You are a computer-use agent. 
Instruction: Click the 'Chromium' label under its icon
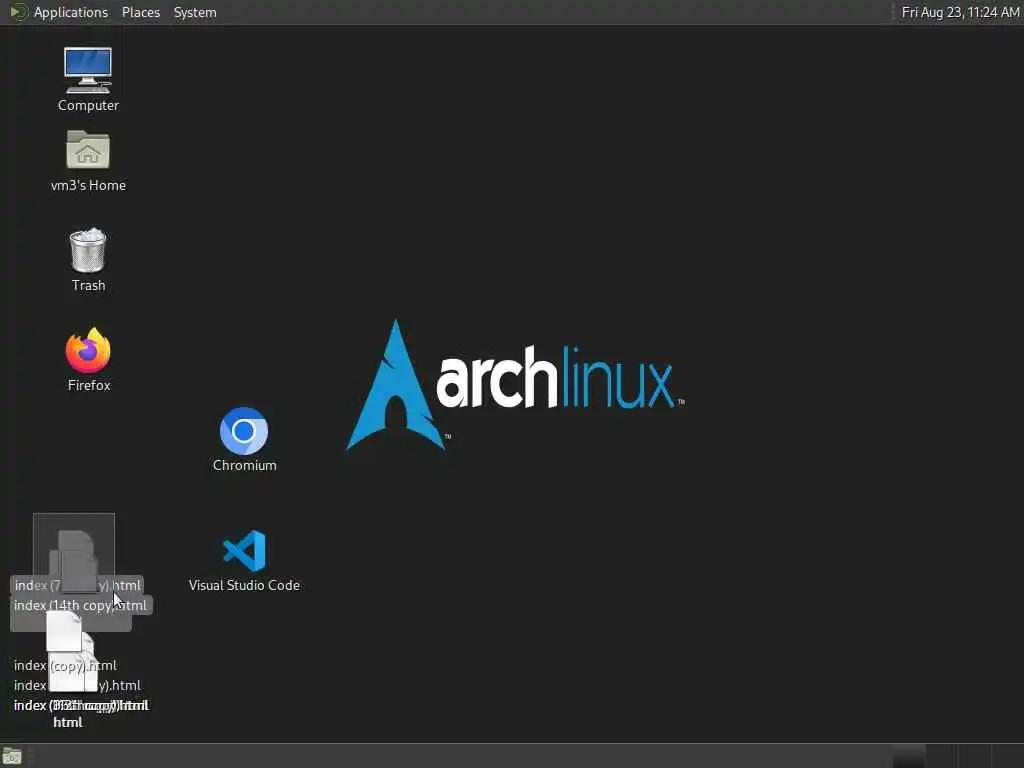click(x=244, y=465)
